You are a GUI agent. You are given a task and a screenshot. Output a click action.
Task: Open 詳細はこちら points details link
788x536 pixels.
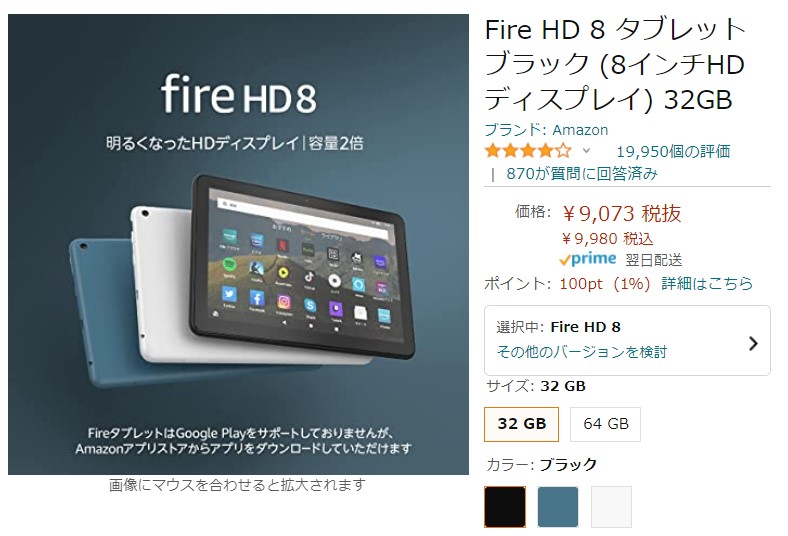707,283
